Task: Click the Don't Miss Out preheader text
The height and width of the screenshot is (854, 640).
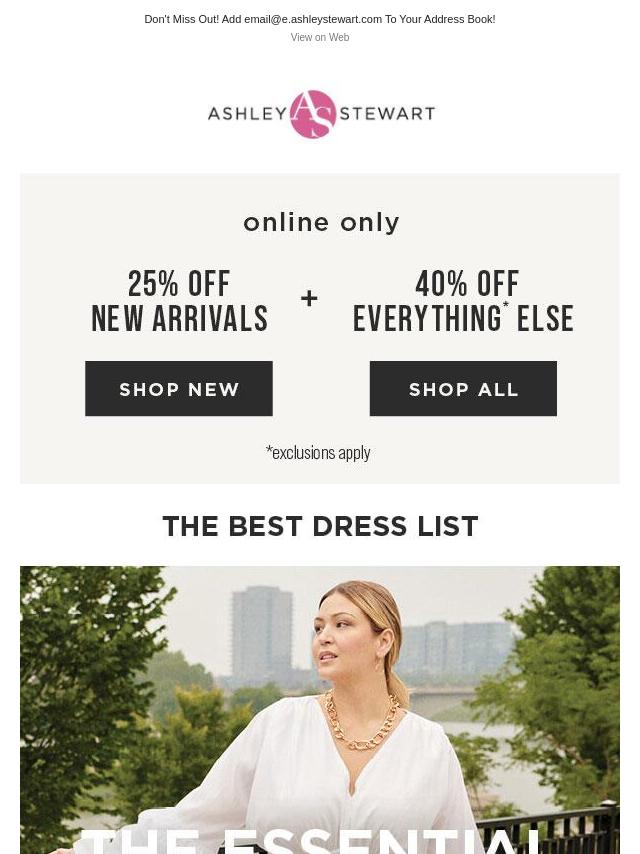Action: point(320,19)
